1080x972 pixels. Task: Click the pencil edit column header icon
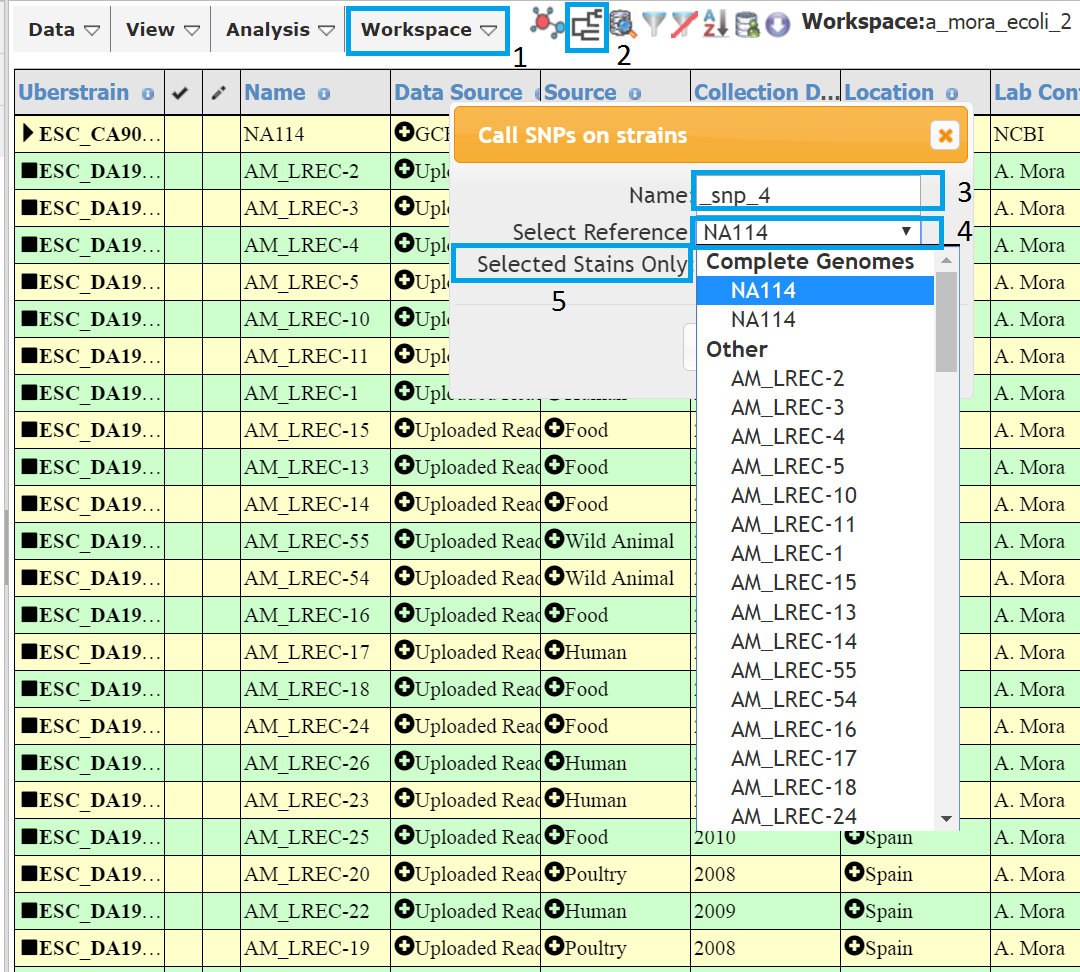pyautogui.click(x=218, y=93)
